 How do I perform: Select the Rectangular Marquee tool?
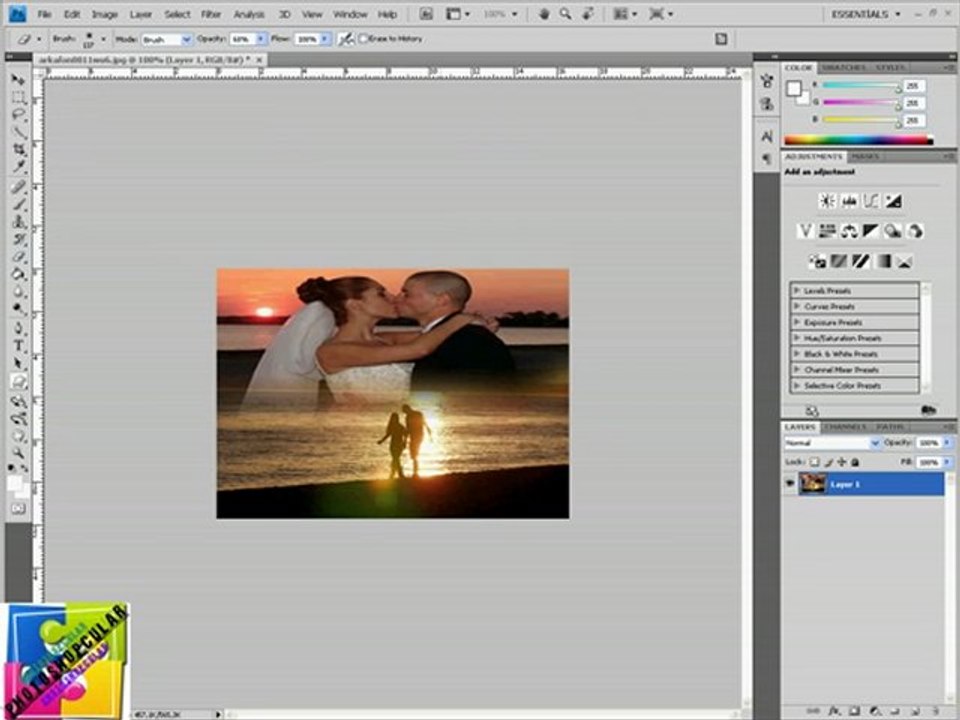tap(18, 97)
